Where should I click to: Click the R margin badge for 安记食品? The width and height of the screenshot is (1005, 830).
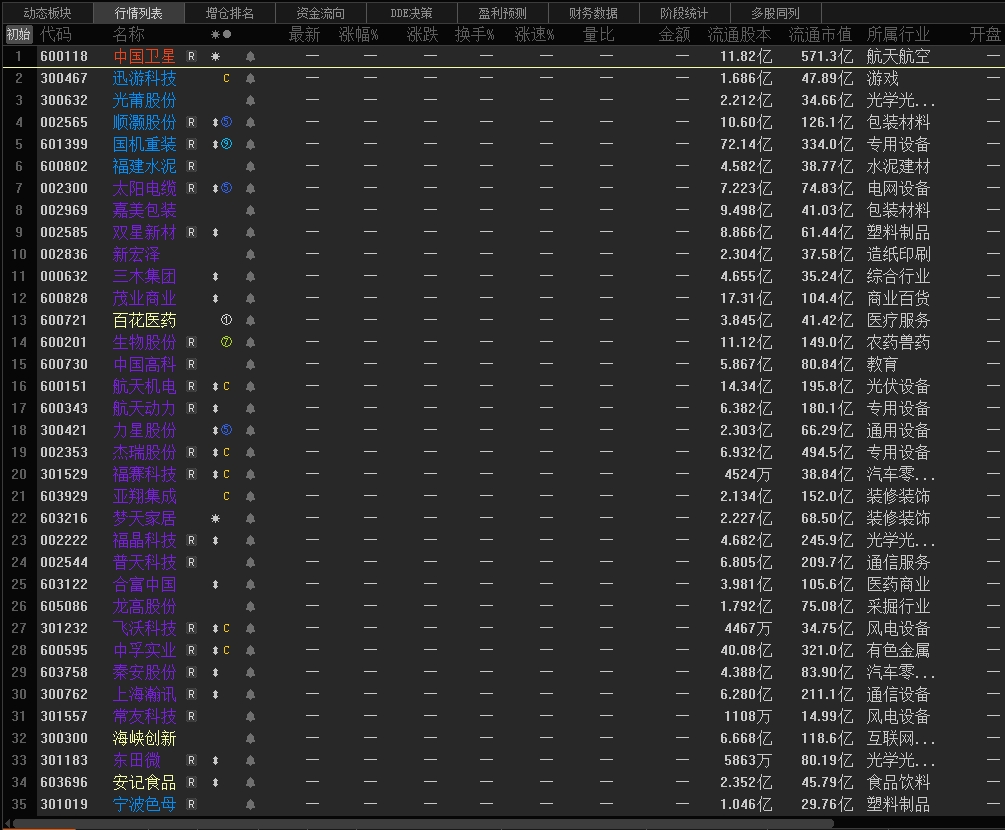click(191, 782)
